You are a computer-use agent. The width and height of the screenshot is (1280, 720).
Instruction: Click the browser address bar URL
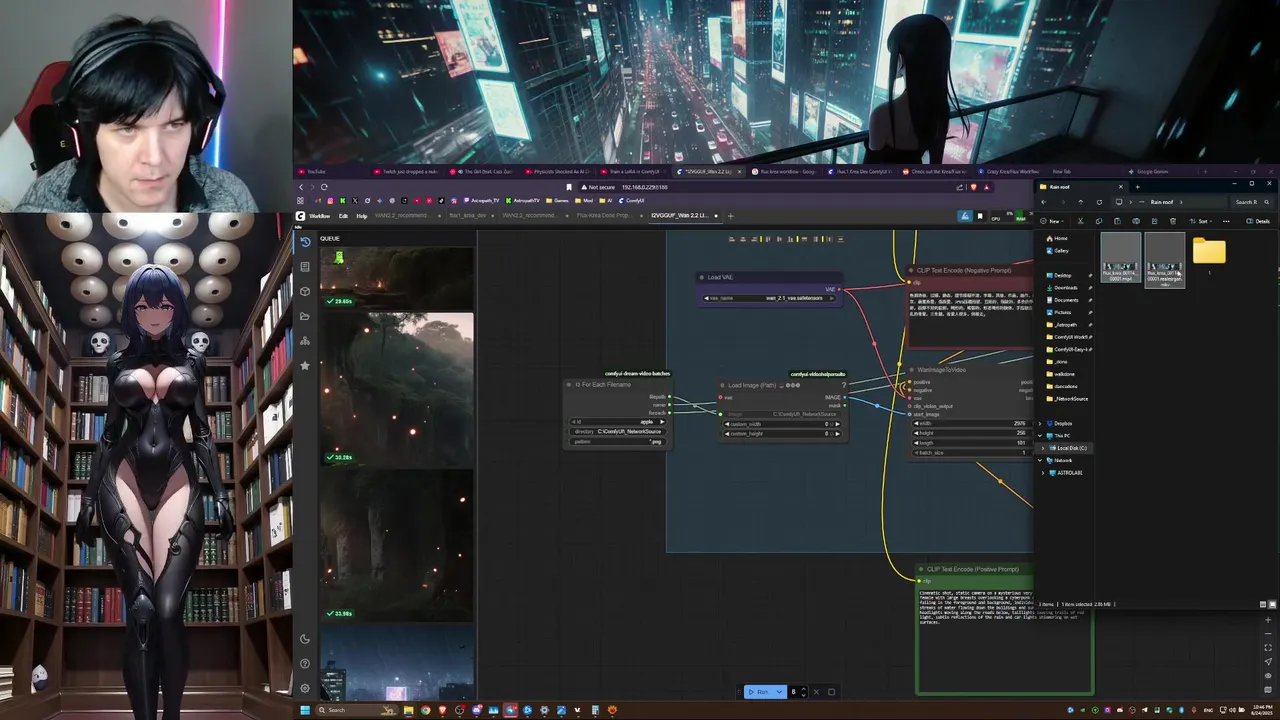tap(644, 187)
